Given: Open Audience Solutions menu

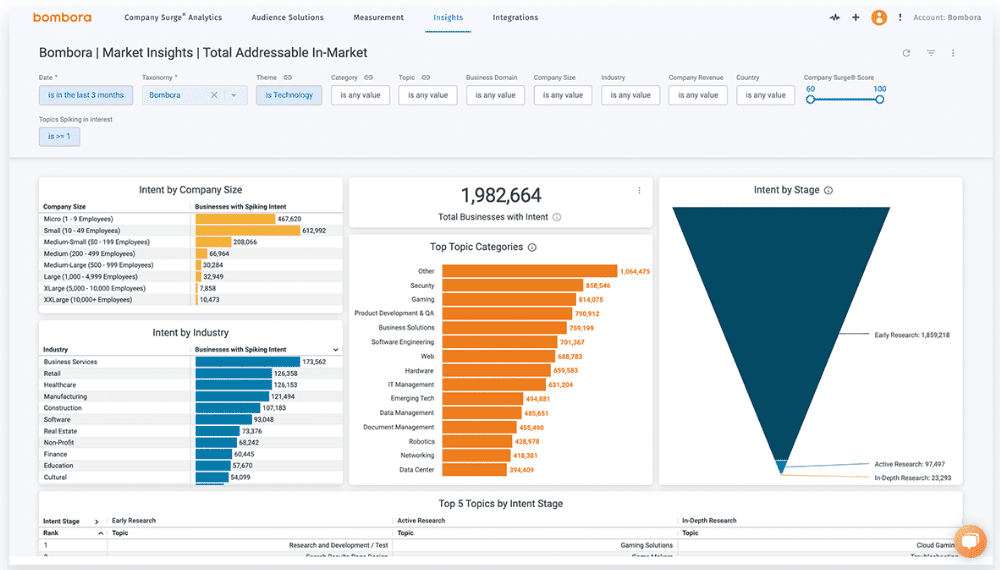Looking at the screenshot, I should pos(288,17).
